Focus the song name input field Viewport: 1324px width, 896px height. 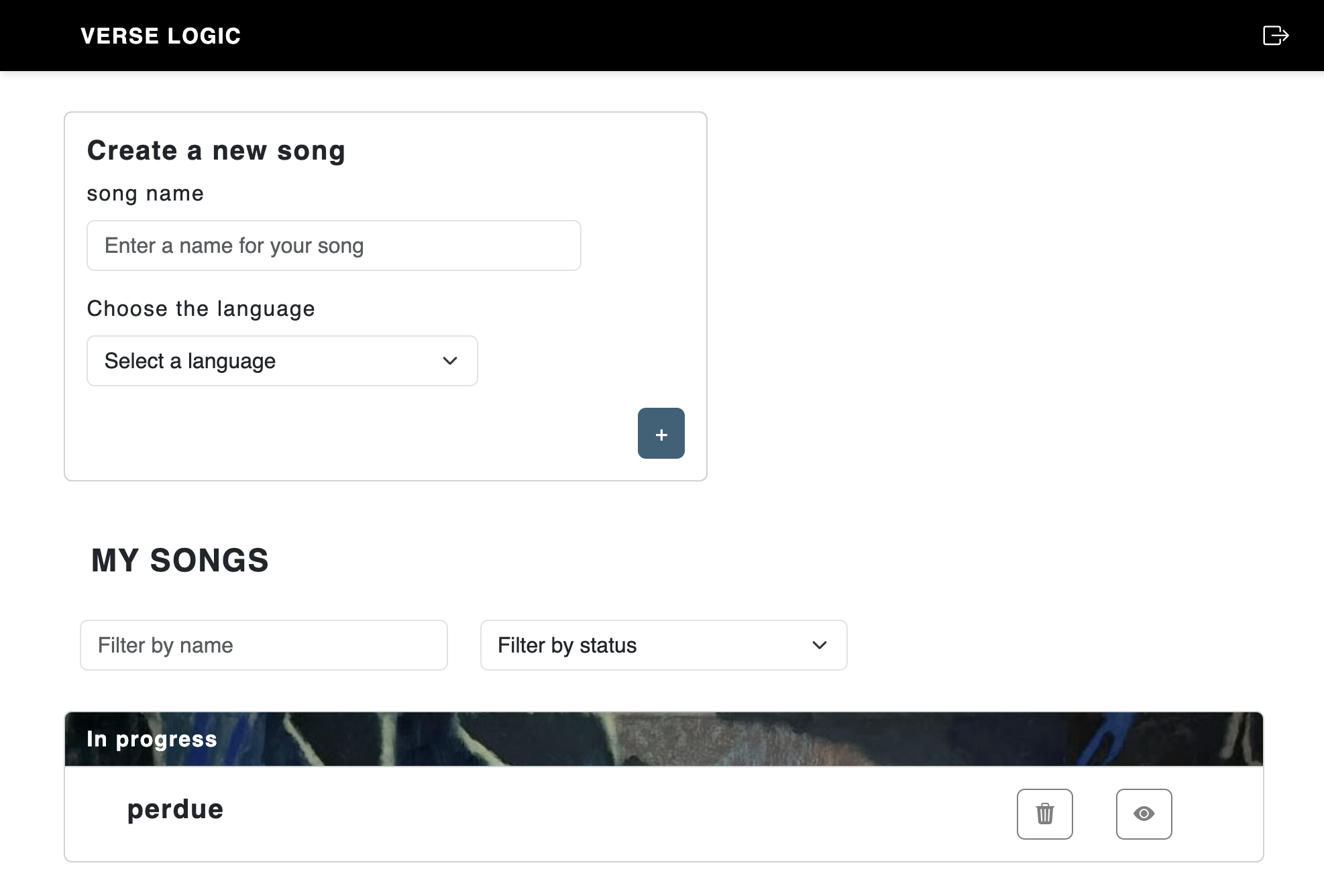click(333, 245)
